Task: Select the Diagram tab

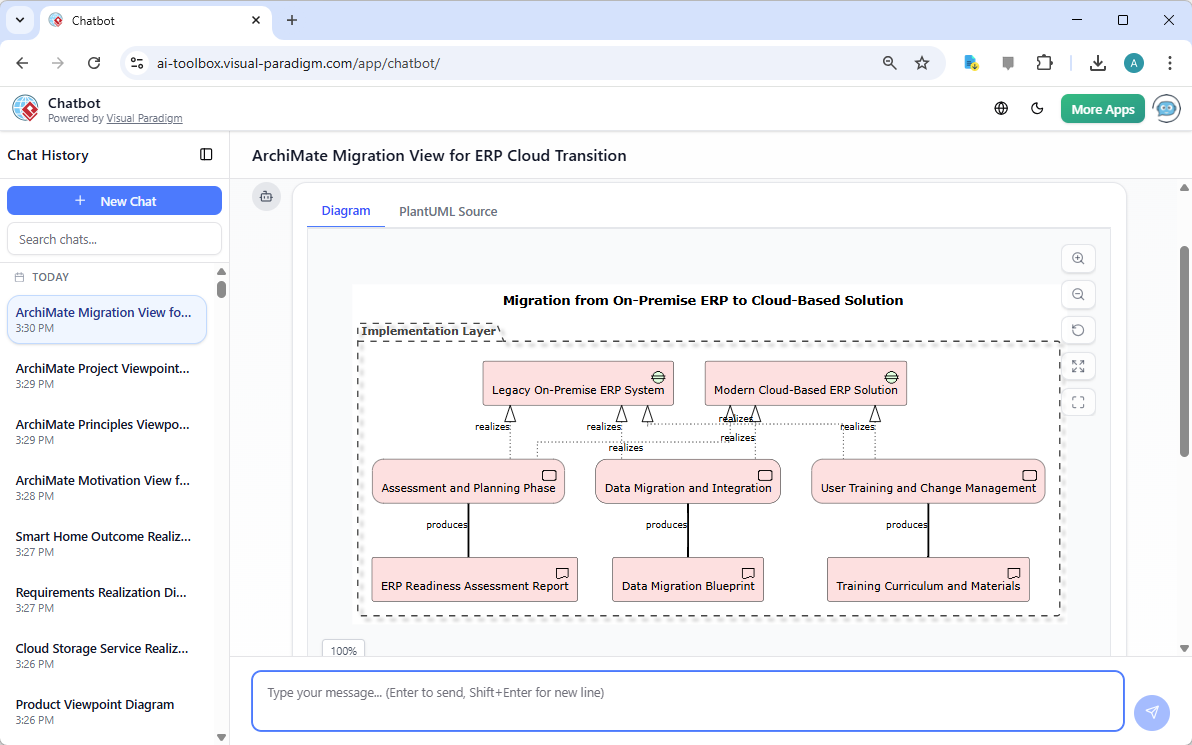Action: coord(346,211)
